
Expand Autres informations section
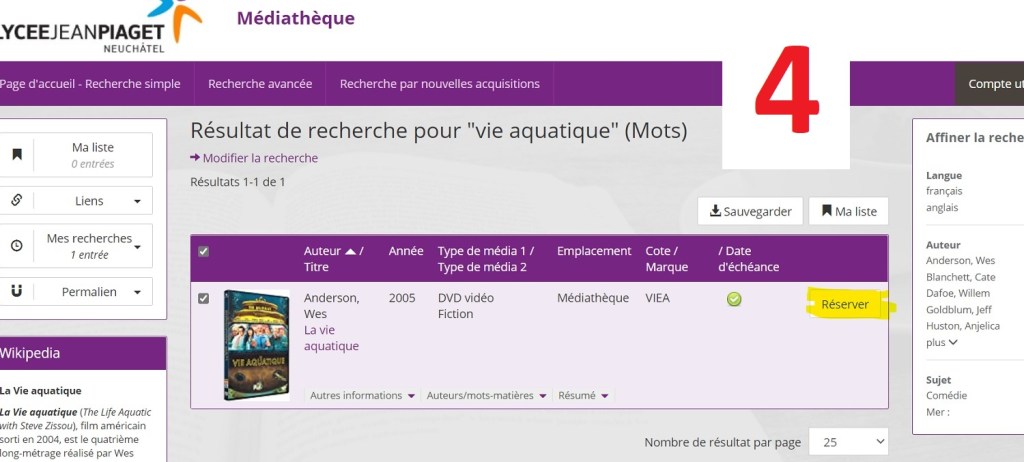tap(362, 395)
